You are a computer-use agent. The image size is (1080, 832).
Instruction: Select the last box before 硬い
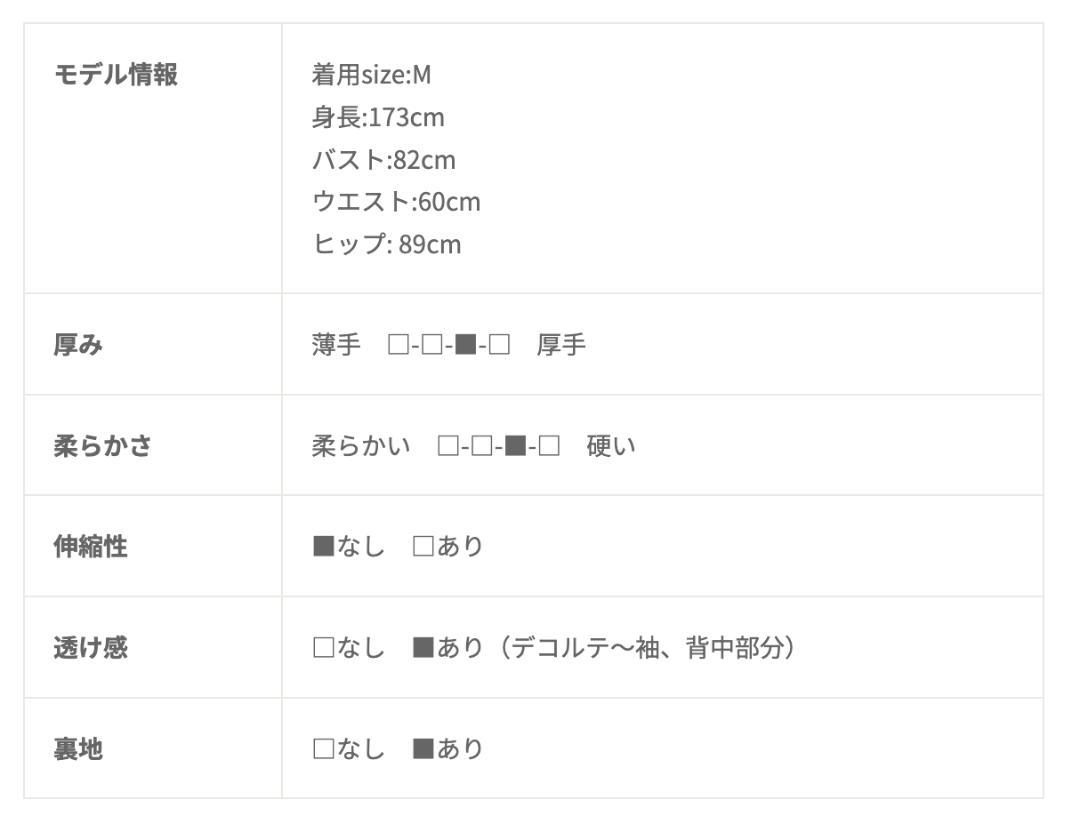(549, 446)
